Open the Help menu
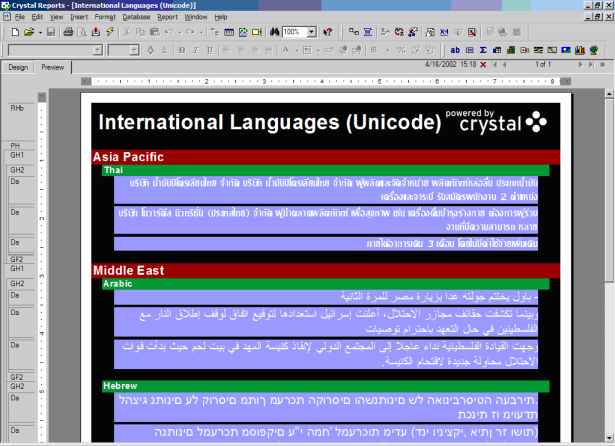 [x=221, y=17]
